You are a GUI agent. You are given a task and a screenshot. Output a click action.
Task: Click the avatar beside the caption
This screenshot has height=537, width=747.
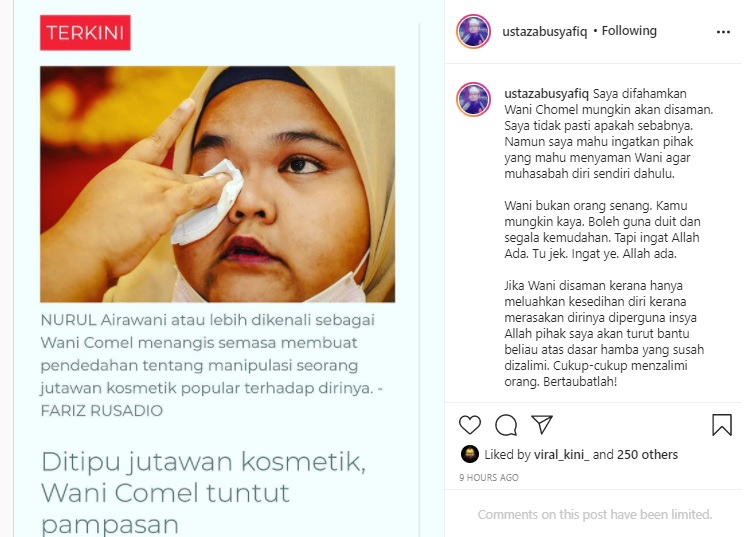coord(474,100)
